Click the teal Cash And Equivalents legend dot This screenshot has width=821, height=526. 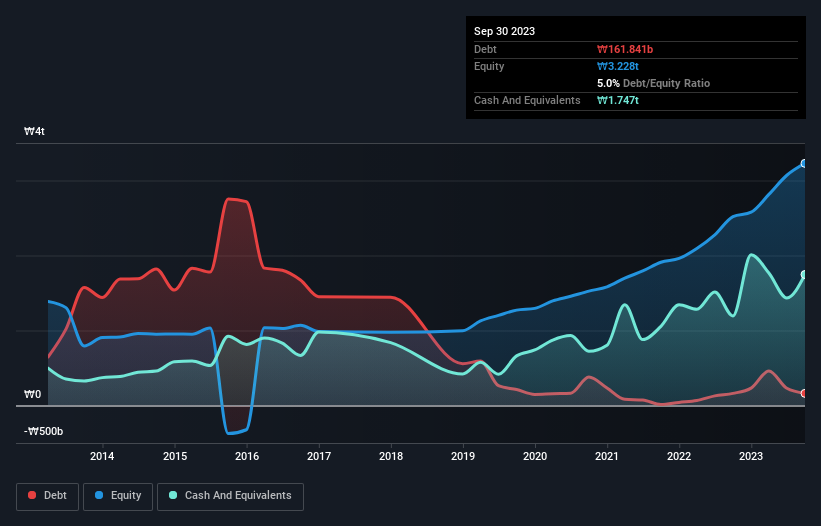click(x=173, y=495)
